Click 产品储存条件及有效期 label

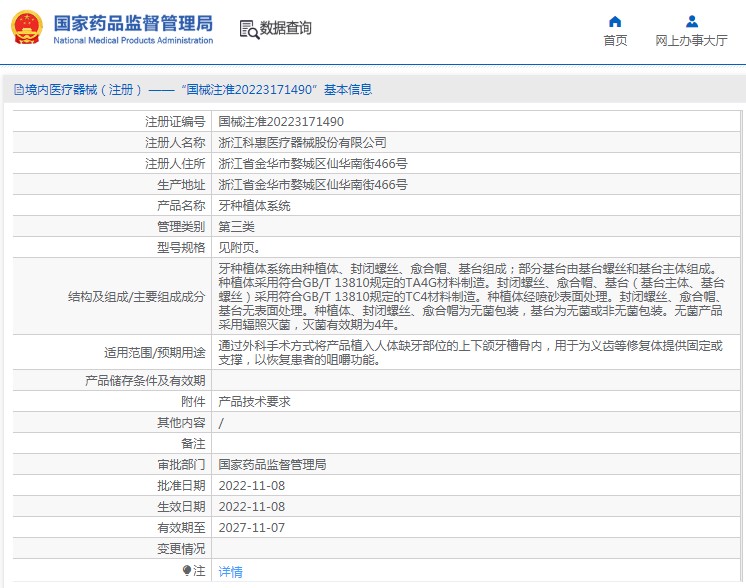(x=145, y=381)
